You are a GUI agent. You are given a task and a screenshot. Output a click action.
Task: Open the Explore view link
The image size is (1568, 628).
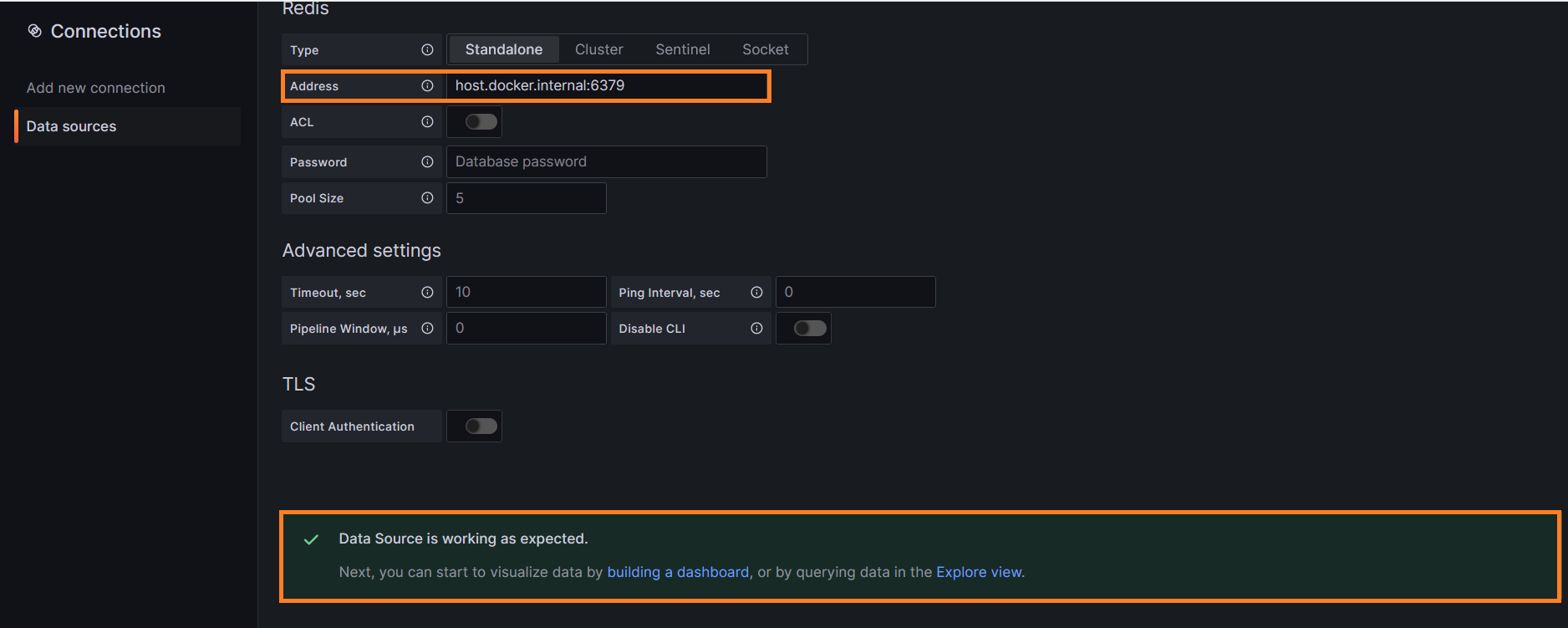coord(978,572)
